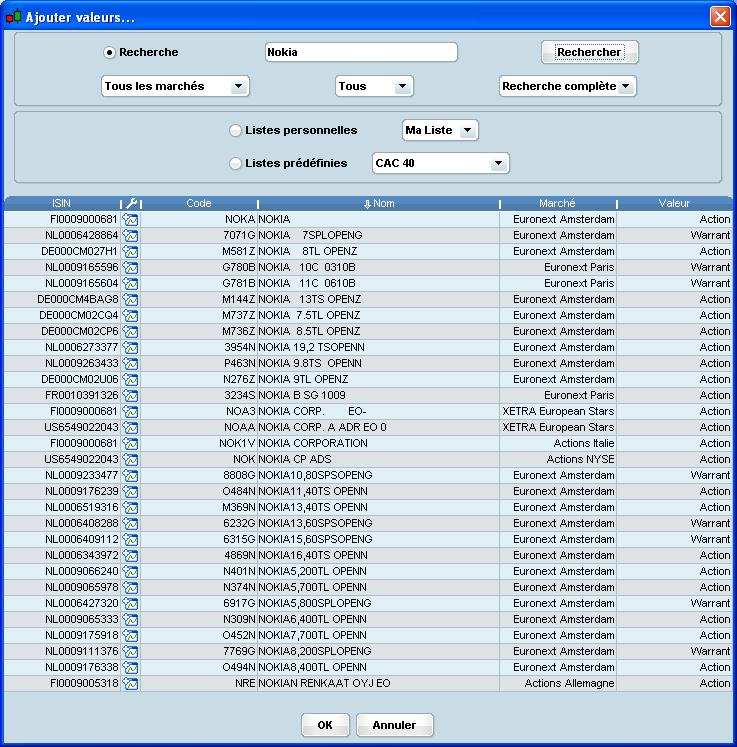This screenshot has width=737, height=747.
Task: Click chart icon for code N276Z
Action: click(x=130, y=380)
